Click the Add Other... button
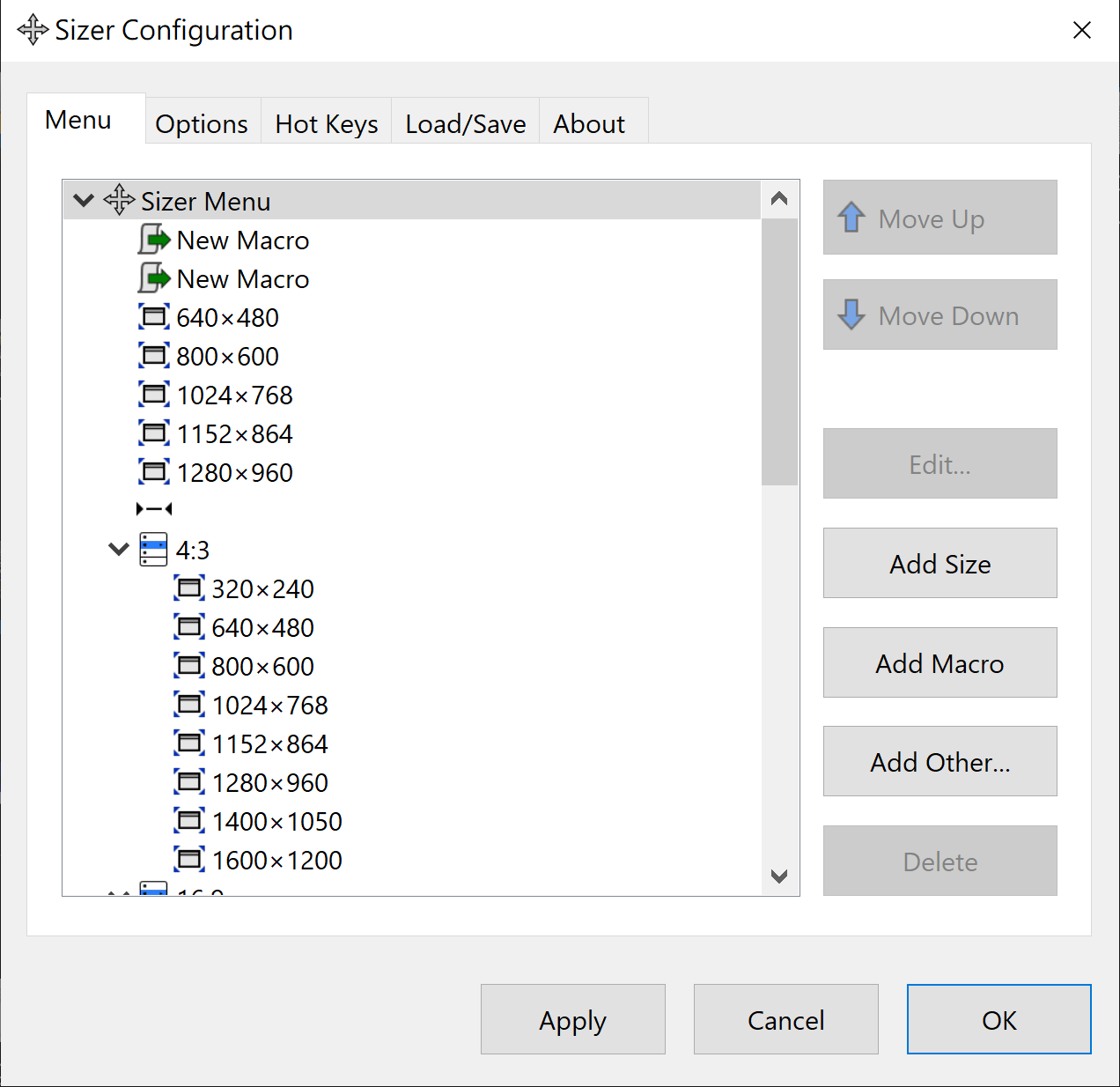 pos(939,762)
